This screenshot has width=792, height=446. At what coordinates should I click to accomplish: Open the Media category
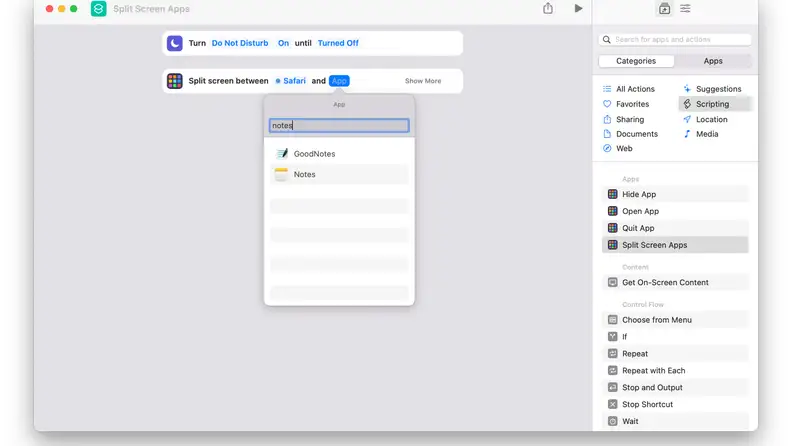[701, 134]
